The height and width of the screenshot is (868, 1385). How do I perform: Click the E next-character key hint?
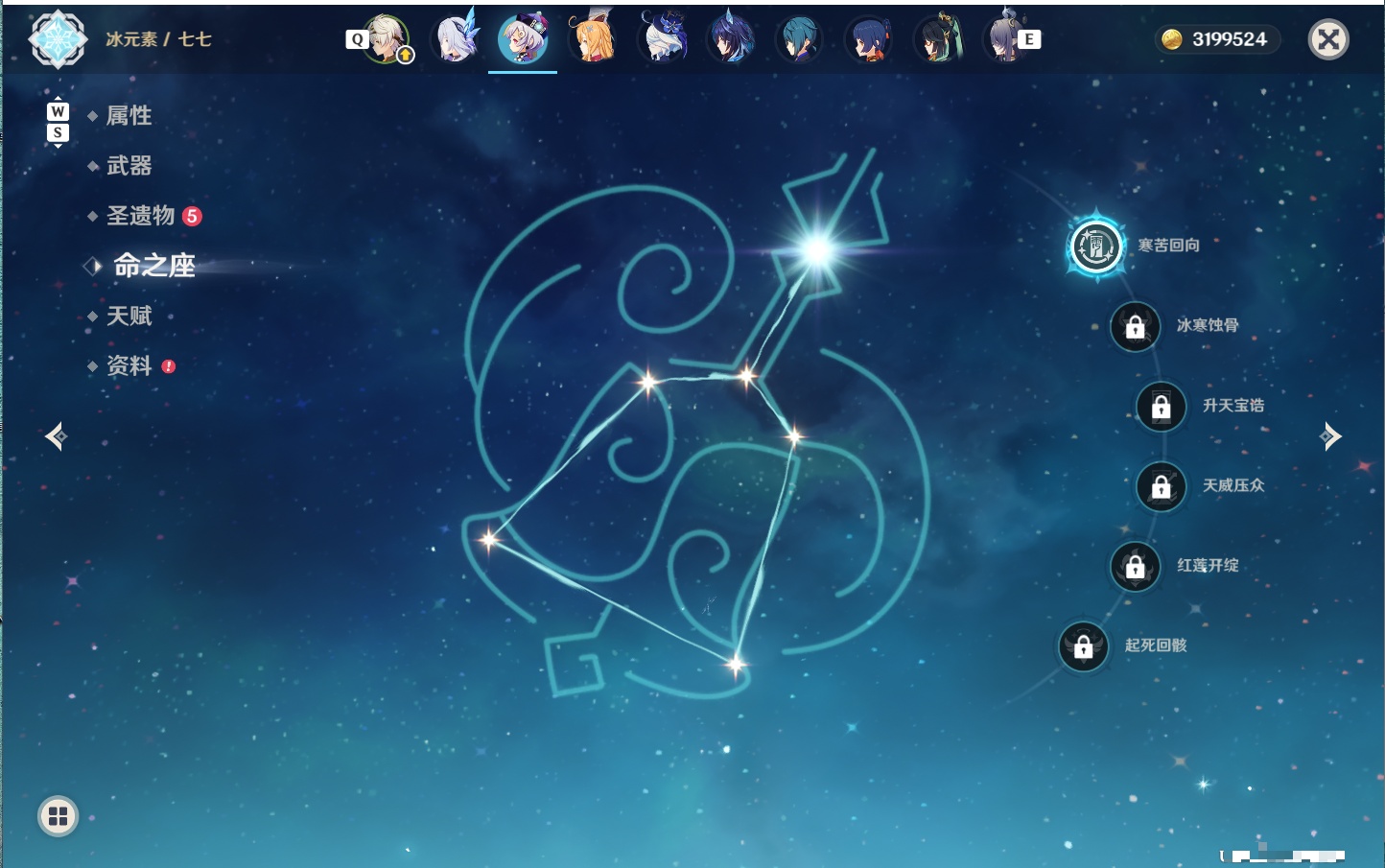click(1029, 39)
